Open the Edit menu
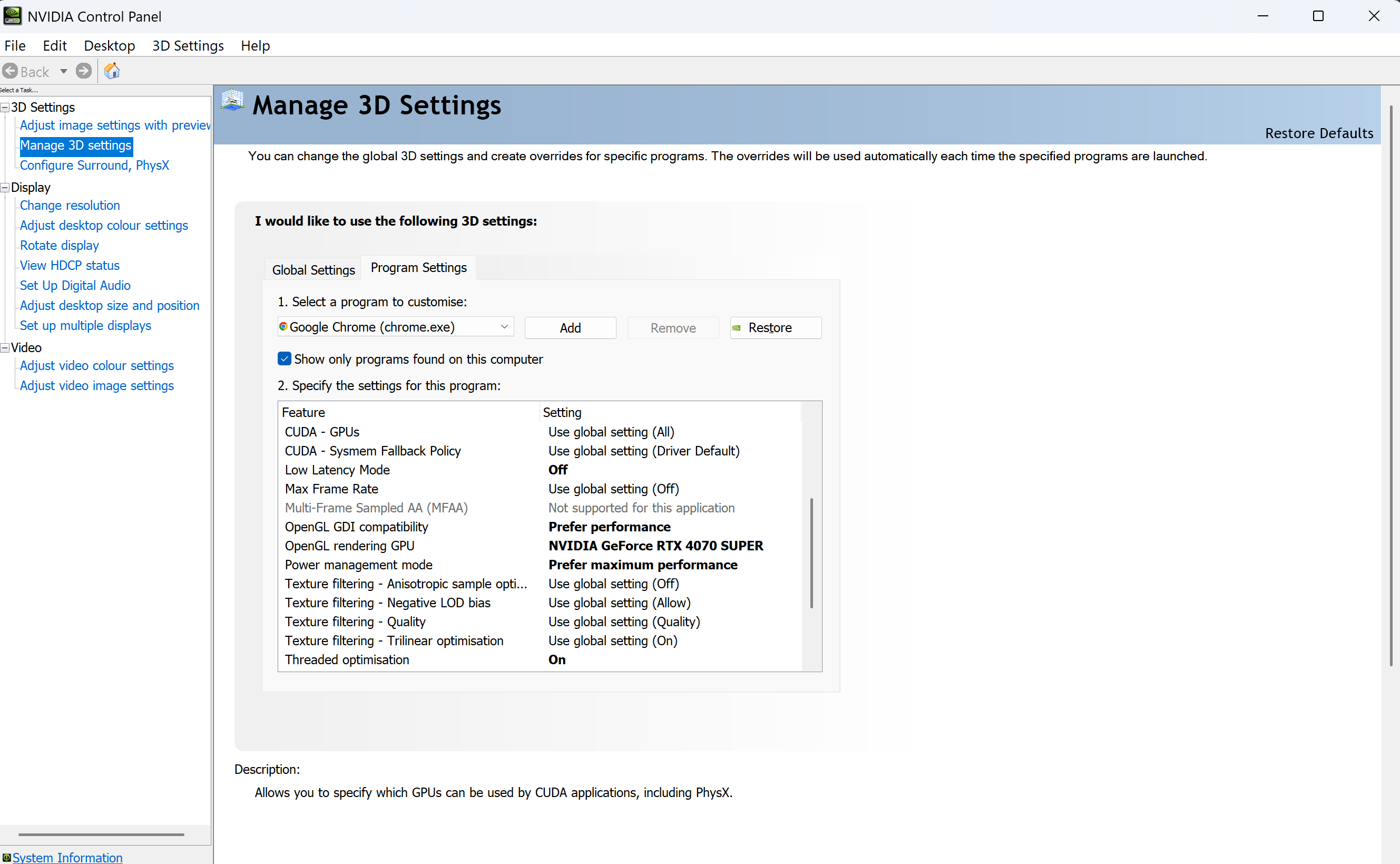The height and width of the screenshot is (864, 1400). pyautogui.click(x=55, y=46)
